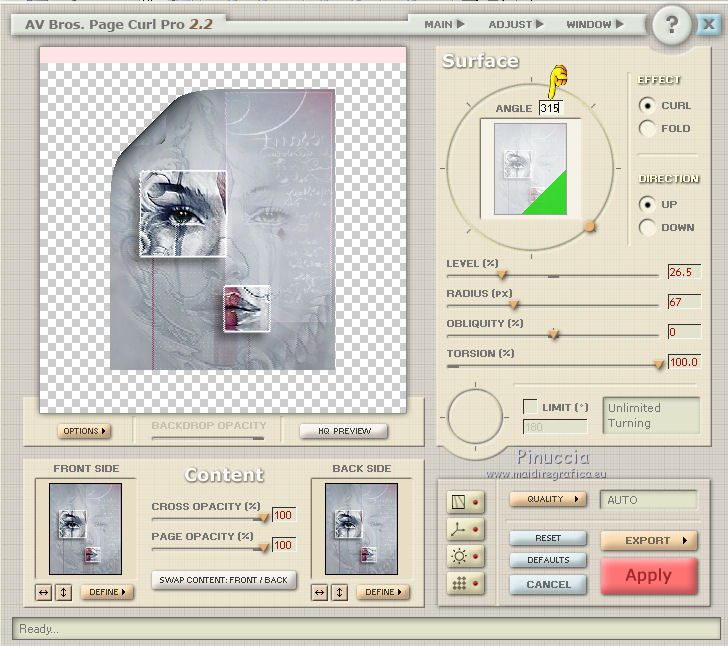The height and width of the screenshot is (646, 728).
Task: Open the Main menu
Action: (444, 24)
